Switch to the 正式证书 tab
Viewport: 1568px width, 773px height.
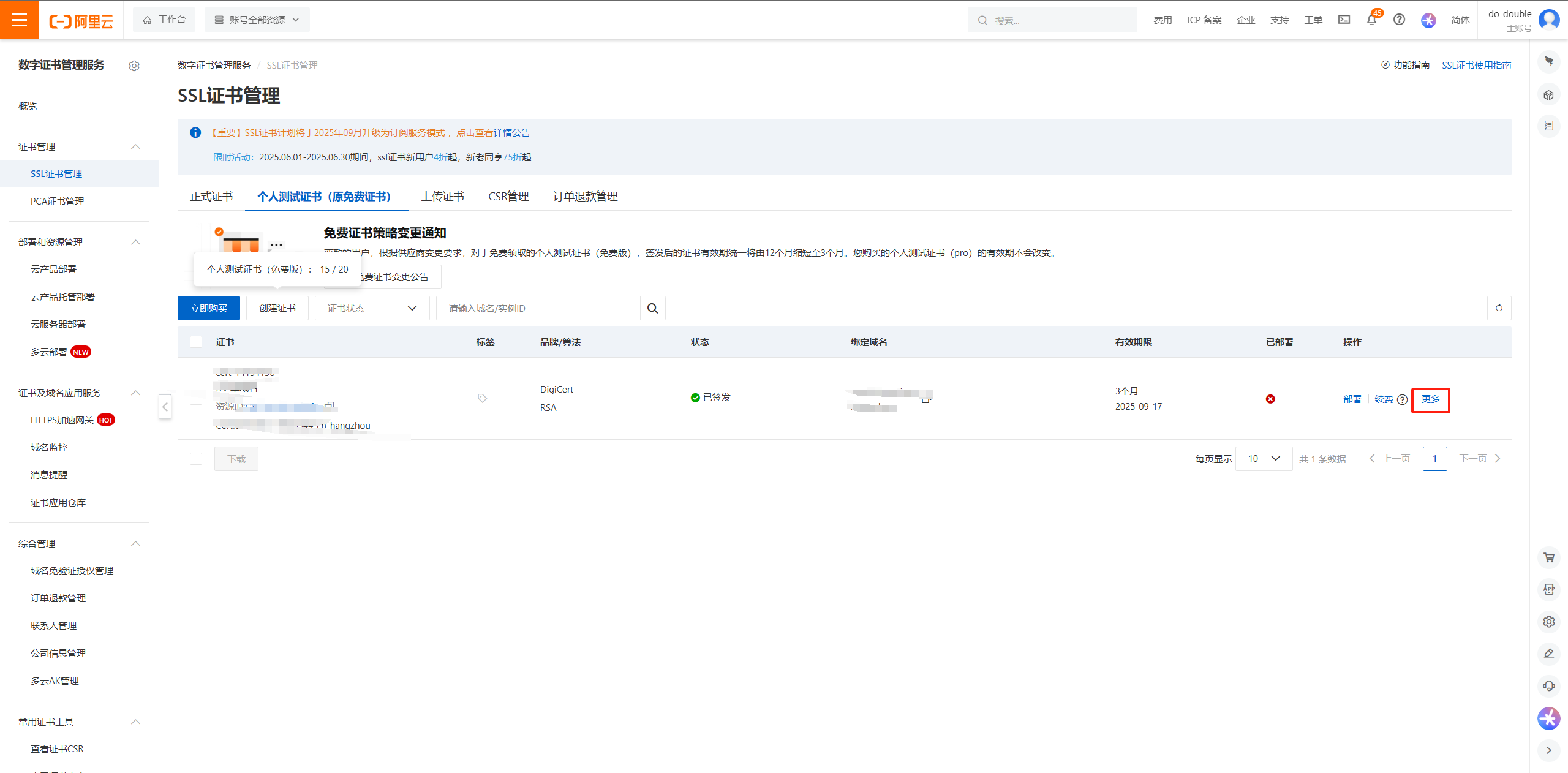[x=211, y=197]
